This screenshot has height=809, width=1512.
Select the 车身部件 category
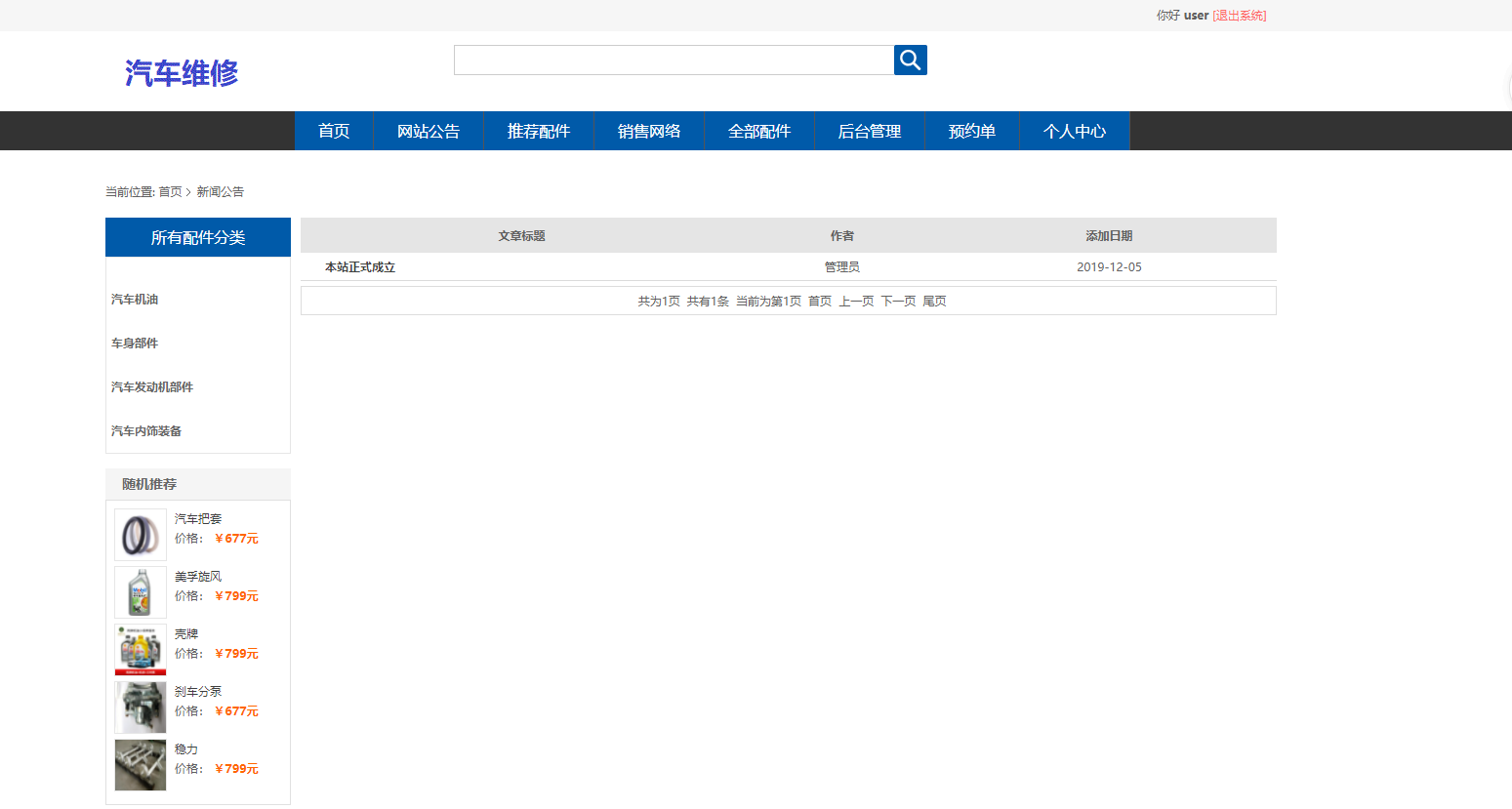[135, 343]
